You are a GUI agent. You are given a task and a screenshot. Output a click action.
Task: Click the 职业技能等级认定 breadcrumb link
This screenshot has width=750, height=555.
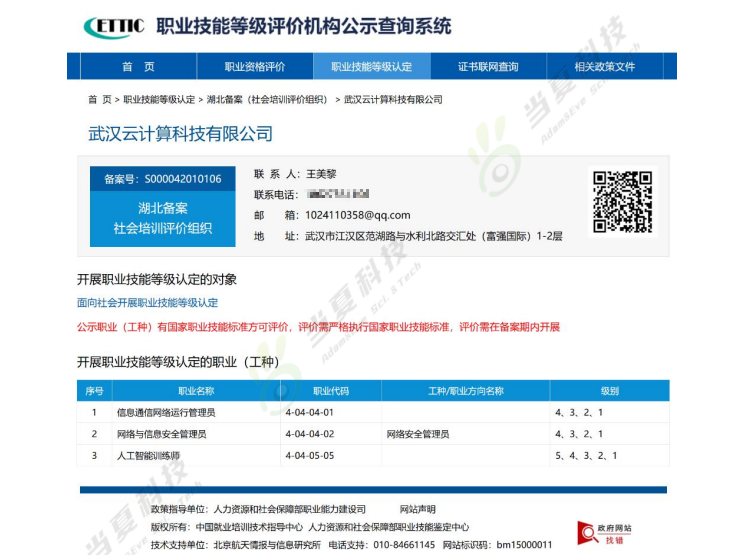(159, 100)
